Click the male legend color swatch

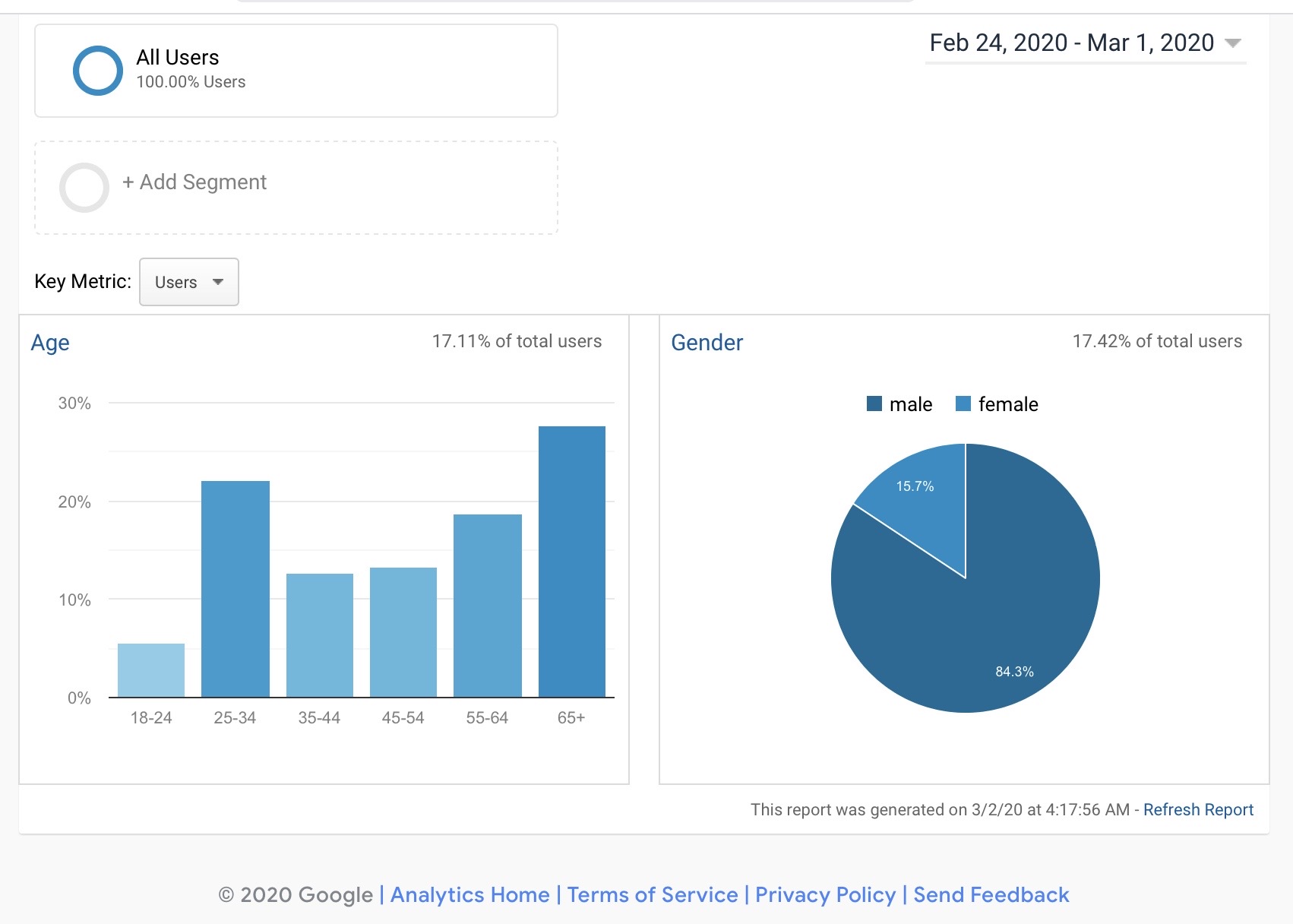pyautogui.click(x=874, y=403)
